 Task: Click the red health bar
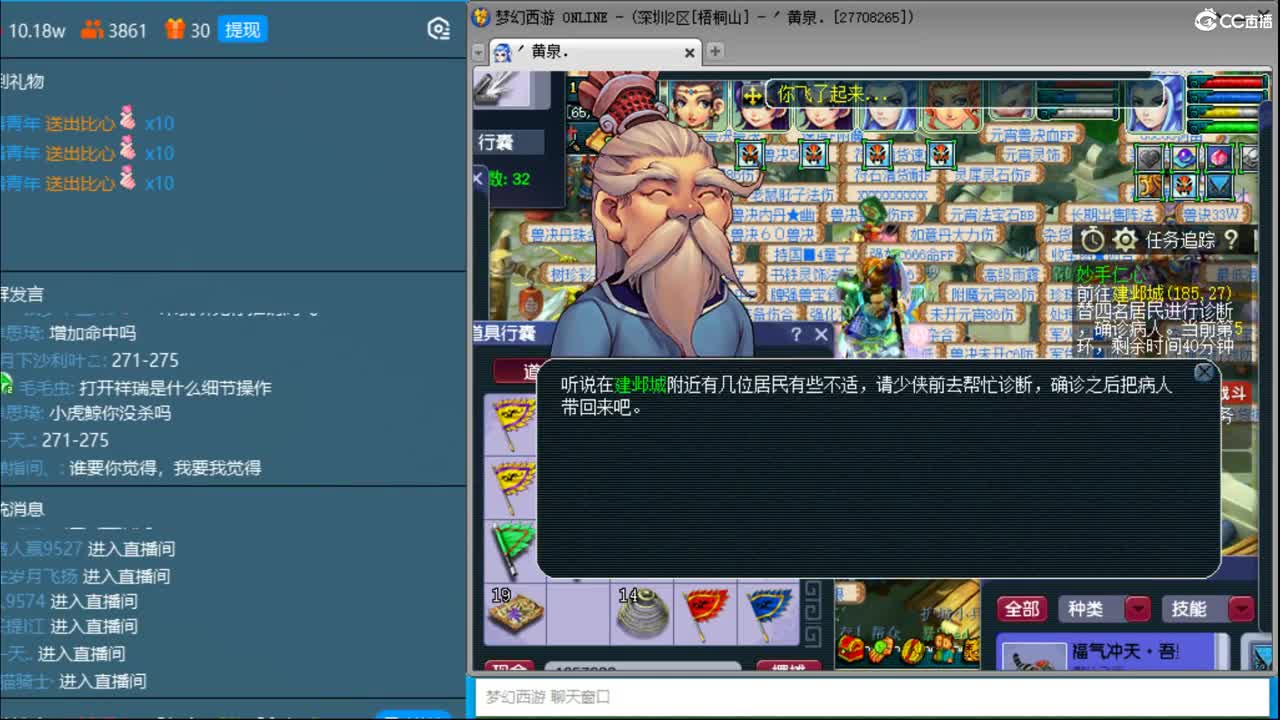[x=1227, y=83]
